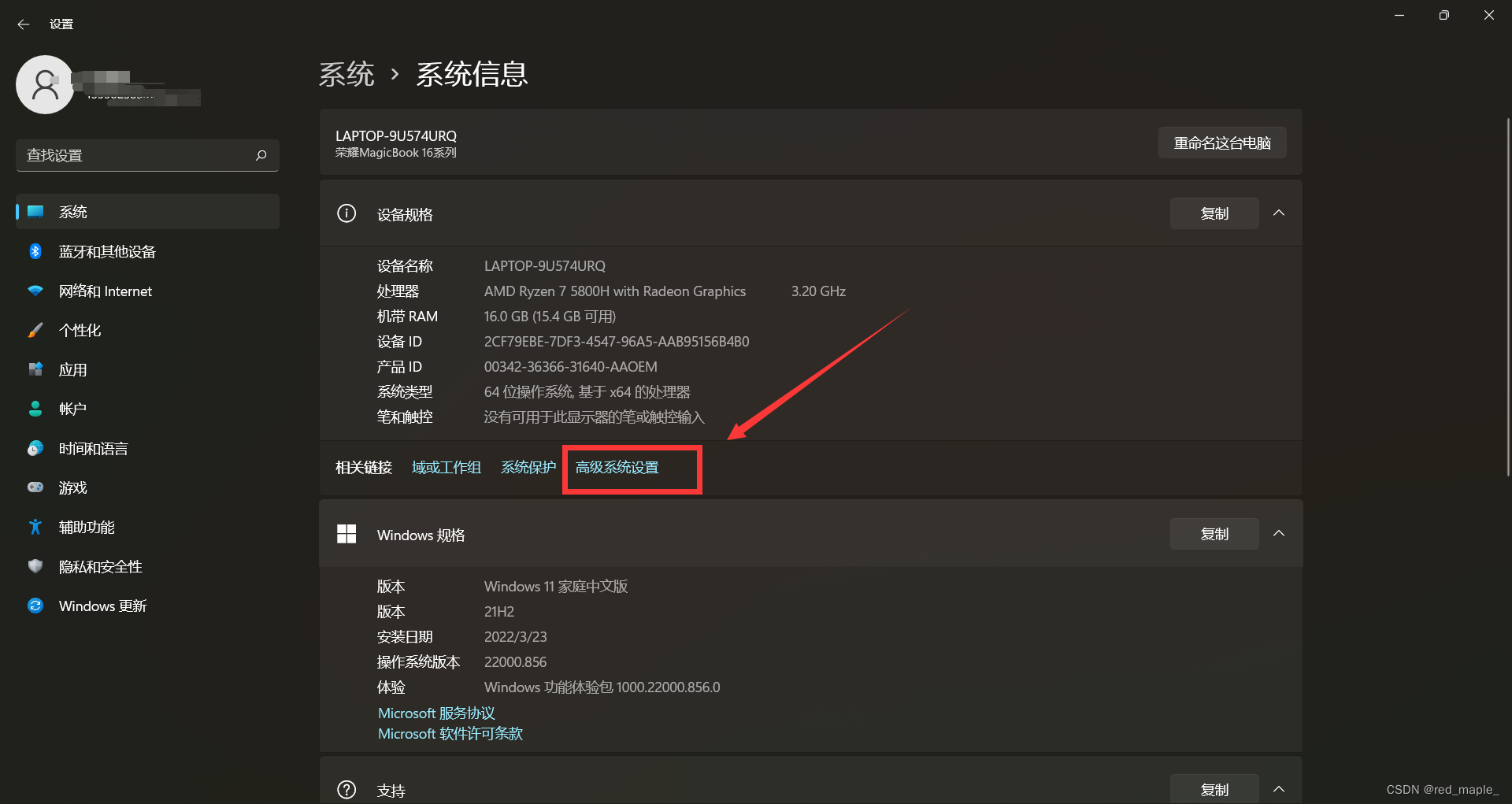Open 域或工作组 link
The width and height of the screenshot is (1512, 804).
pyautogui.click(x=447, y=468)
